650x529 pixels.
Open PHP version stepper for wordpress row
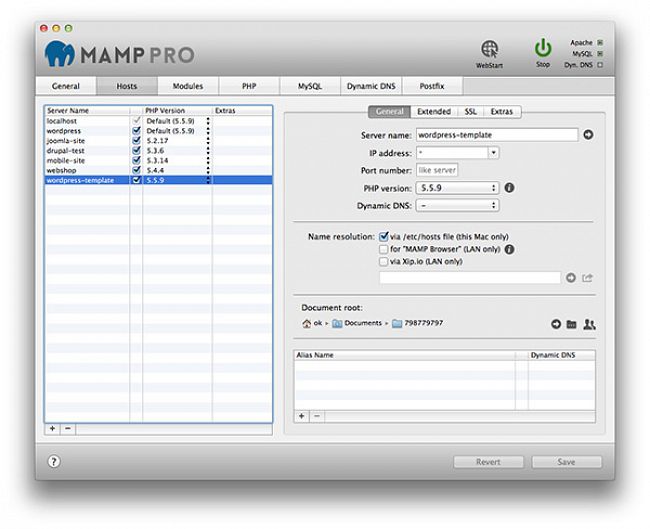208,131
